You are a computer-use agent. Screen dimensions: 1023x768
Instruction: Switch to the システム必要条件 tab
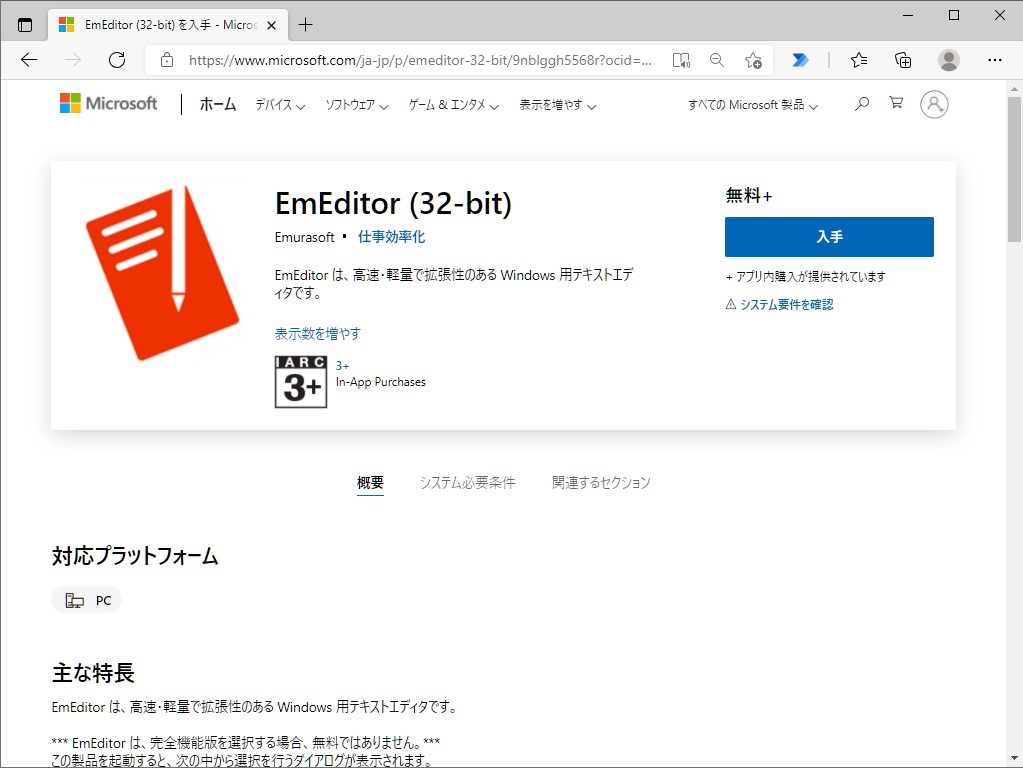click(x=467, y=482)
